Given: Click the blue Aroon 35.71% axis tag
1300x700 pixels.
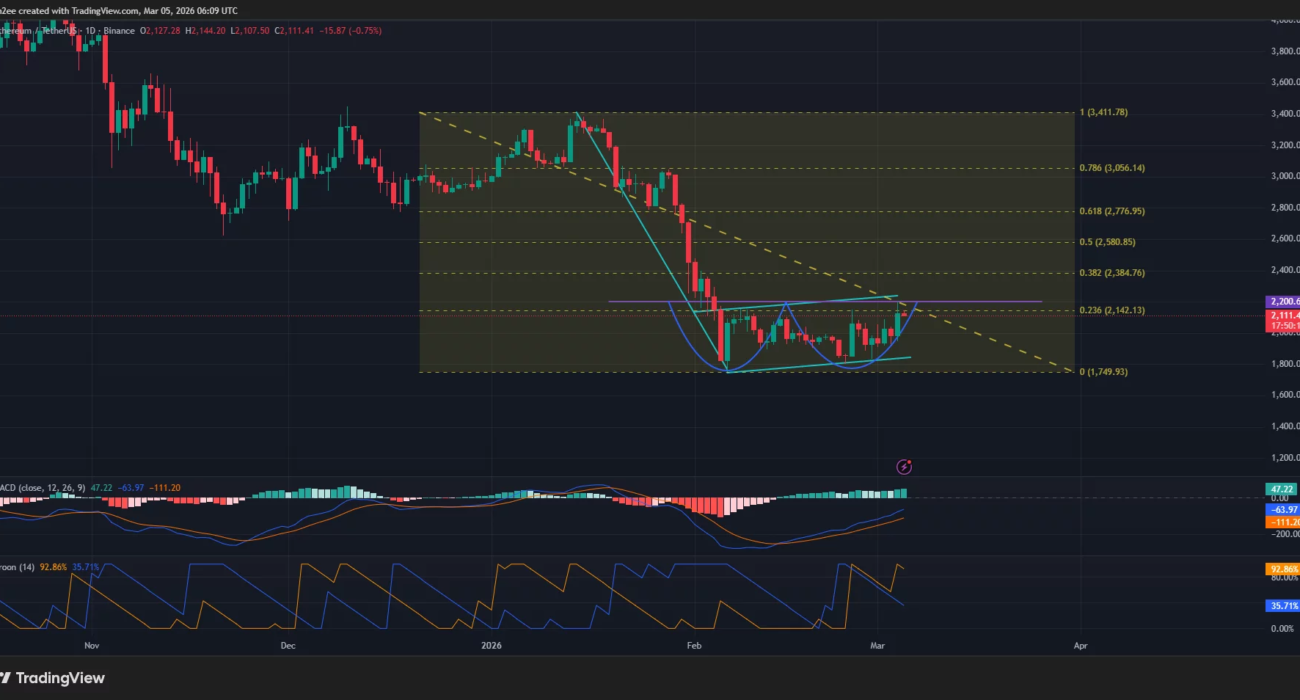Looking at the screenshot, I should [x=1282, y=606].
